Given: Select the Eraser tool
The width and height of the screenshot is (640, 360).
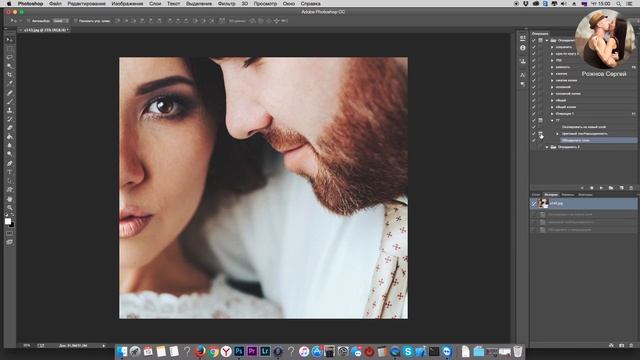Looking at the screenshot, I should (x=9, y=128).
